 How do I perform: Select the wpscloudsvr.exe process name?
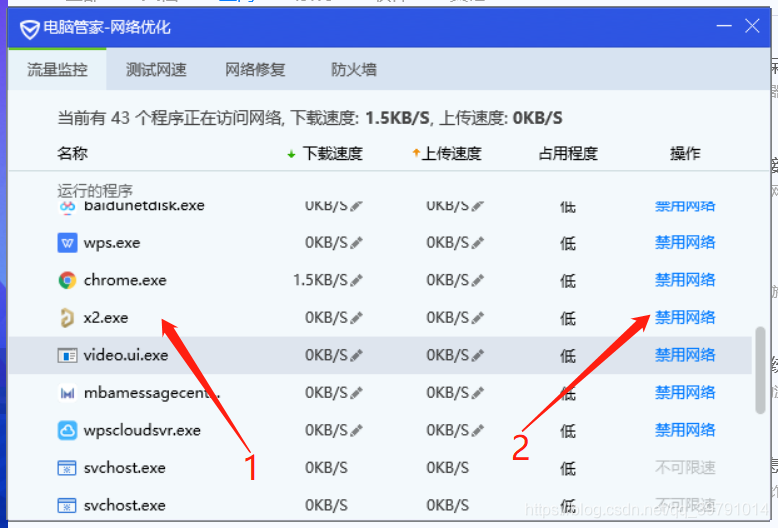(142, 430)
